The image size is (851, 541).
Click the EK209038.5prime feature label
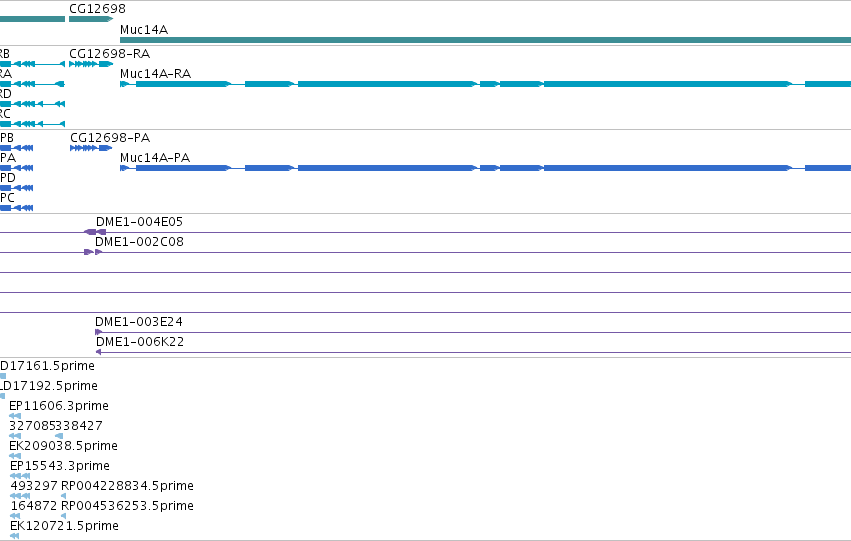(x=63, y=446)
